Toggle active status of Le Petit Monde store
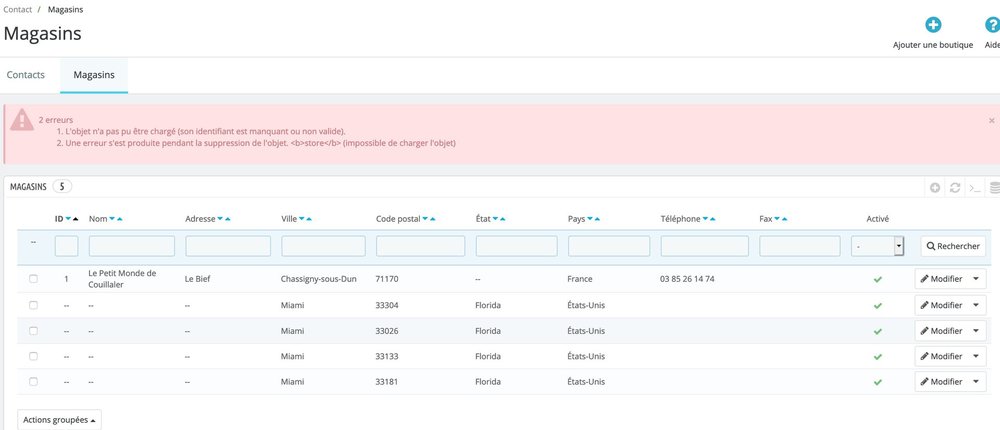The image size is (1000, 430). tap(877, 279)
